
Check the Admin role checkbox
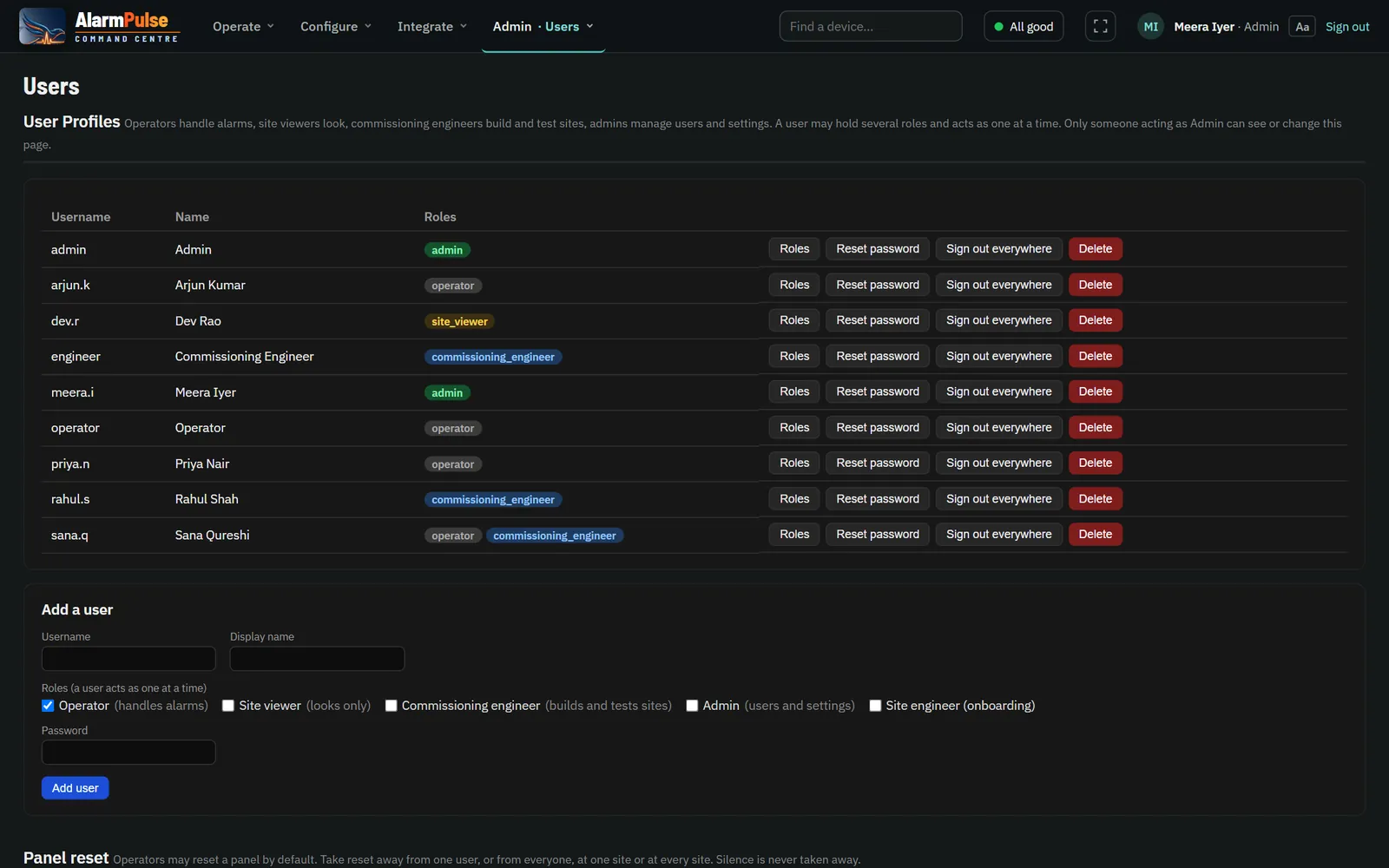pyautogui.click(x=692, y=706)
